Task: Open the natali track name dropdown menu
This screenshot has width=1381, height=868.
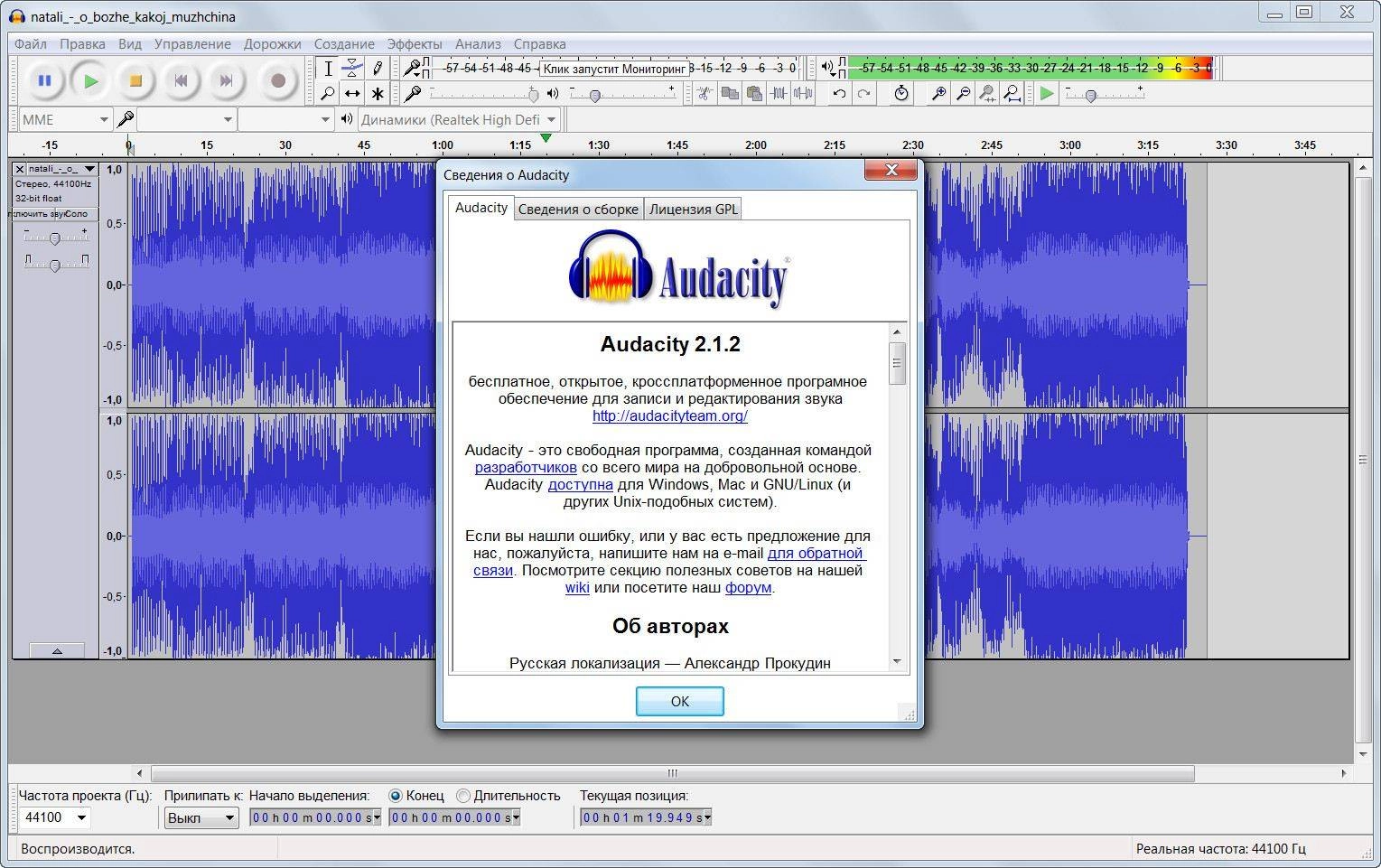Action: [x=61, y=169]
